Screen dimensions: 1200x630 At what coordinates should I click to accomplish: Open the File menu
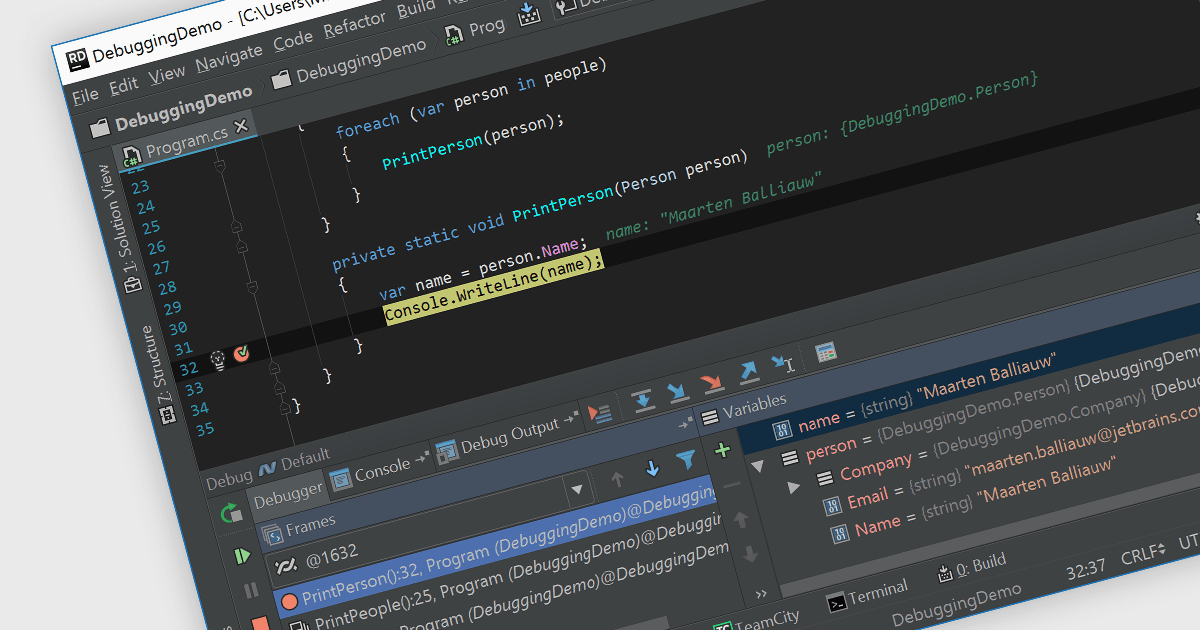coord(86,95)
